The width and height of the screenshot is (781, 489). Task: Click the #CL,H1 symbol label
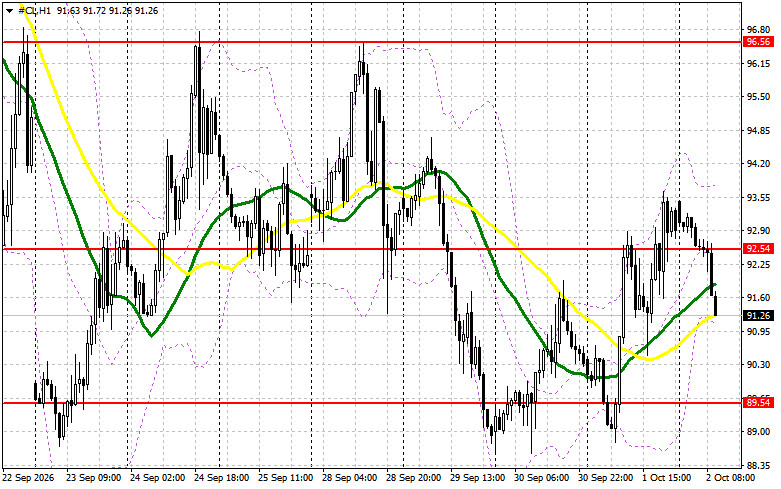coord(35,10)
